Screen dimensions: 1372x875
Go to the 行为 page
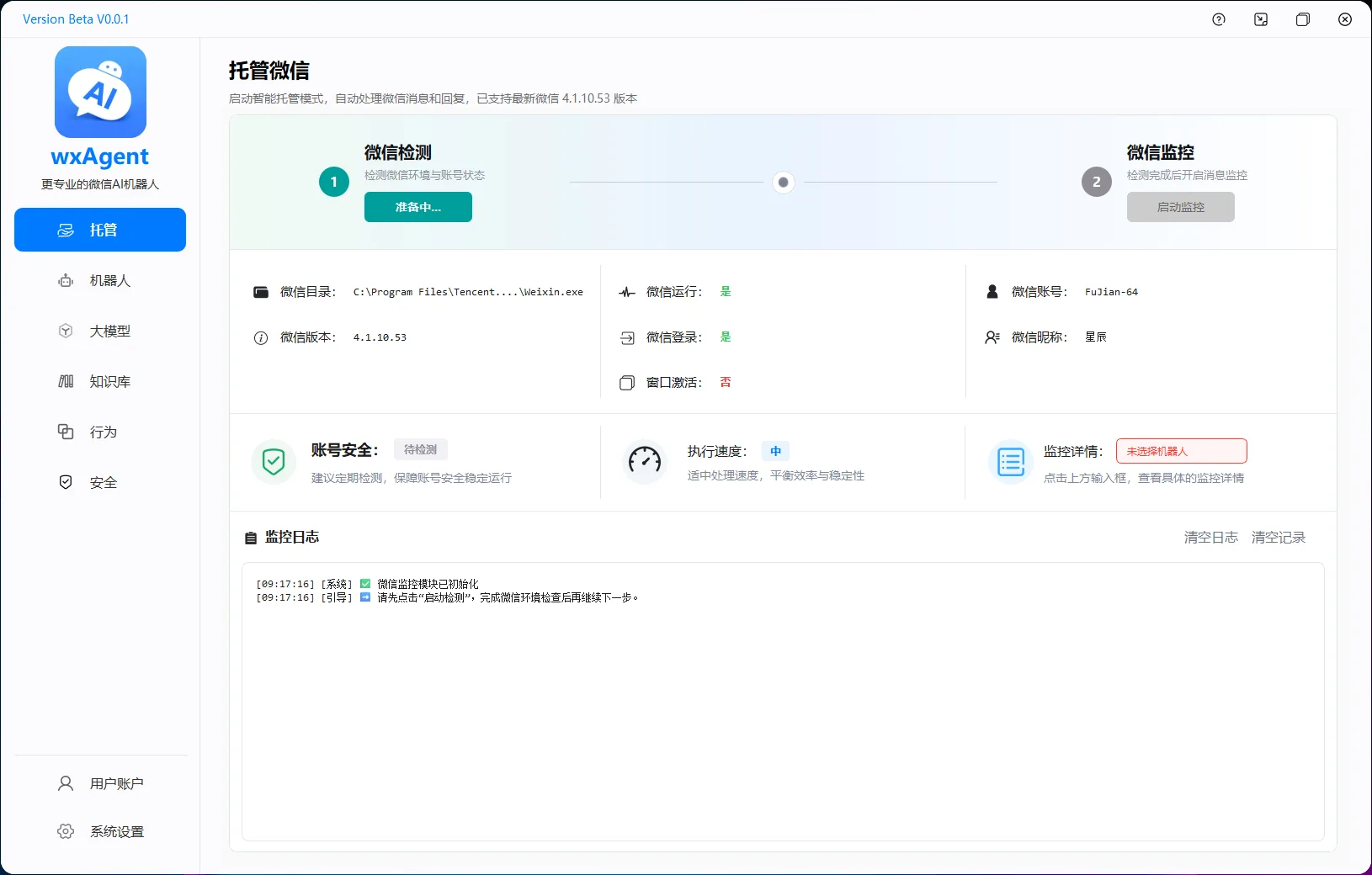point(100,432)
